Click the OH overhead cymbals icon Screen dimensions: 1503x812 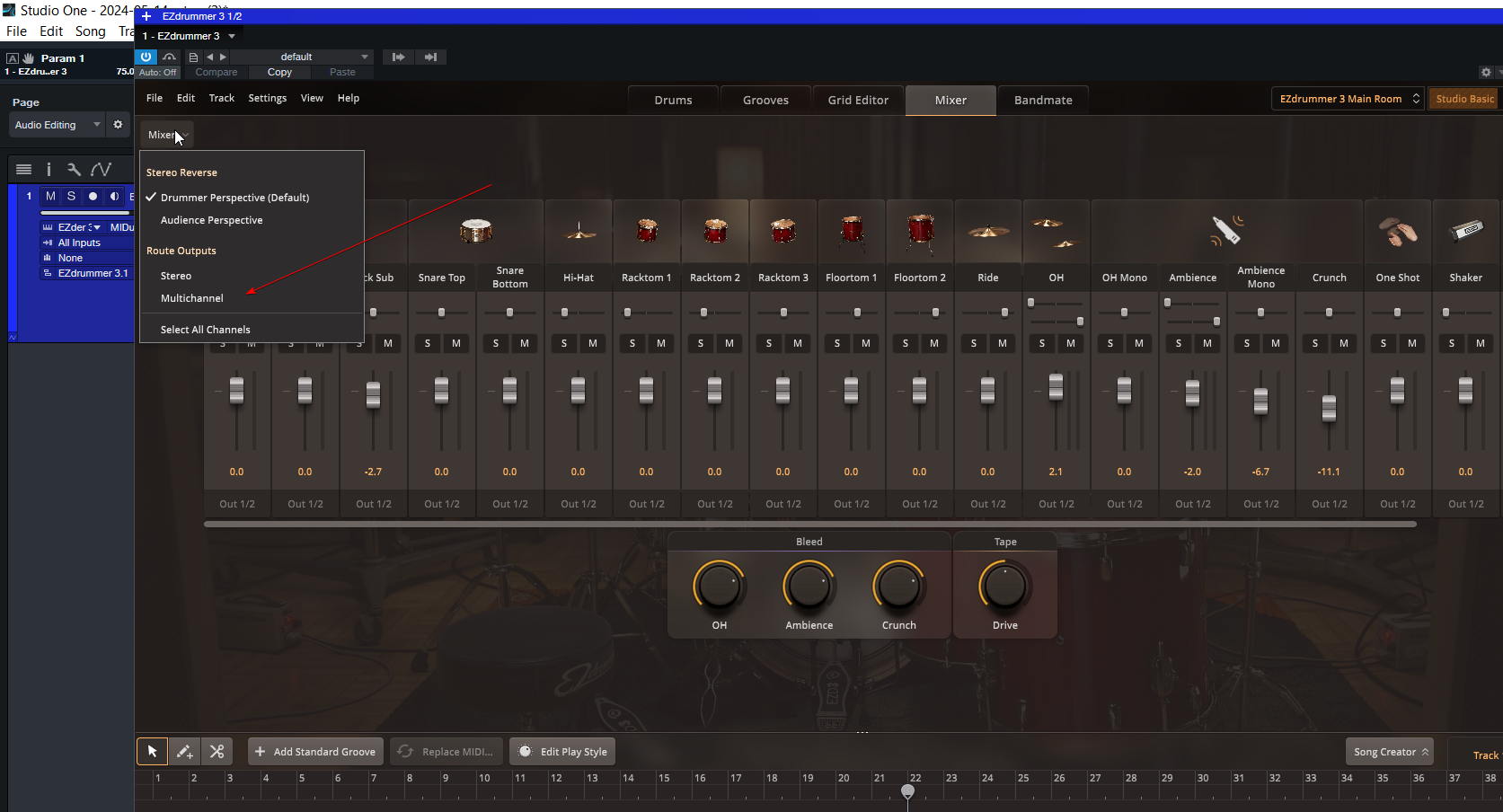(x=1057, y=232)
